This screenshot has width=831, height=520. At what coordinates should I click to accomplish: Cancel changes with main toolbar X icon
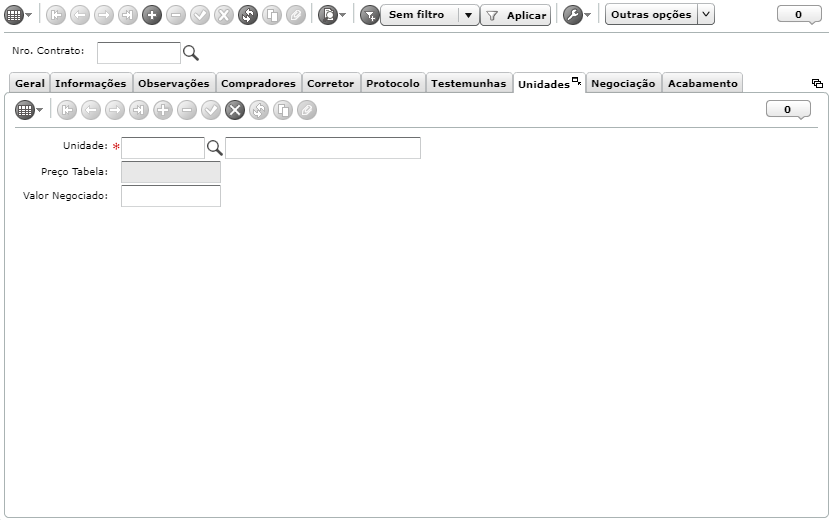point(224,15)
